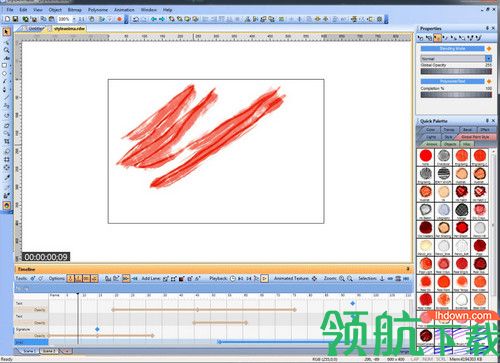Click the highlighted orange tool at toolbox bottom

(6, 205)
